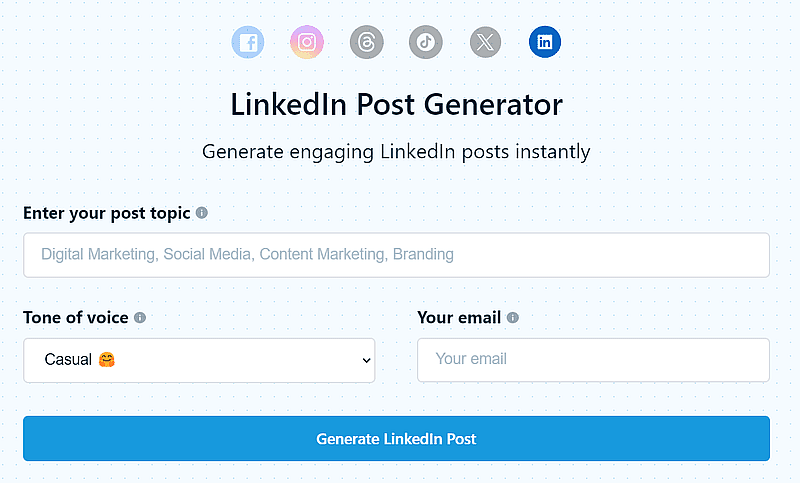Click the chevron arrow in tone selector
This screenshot has height=483, width=800.
[x=365, y=361]
